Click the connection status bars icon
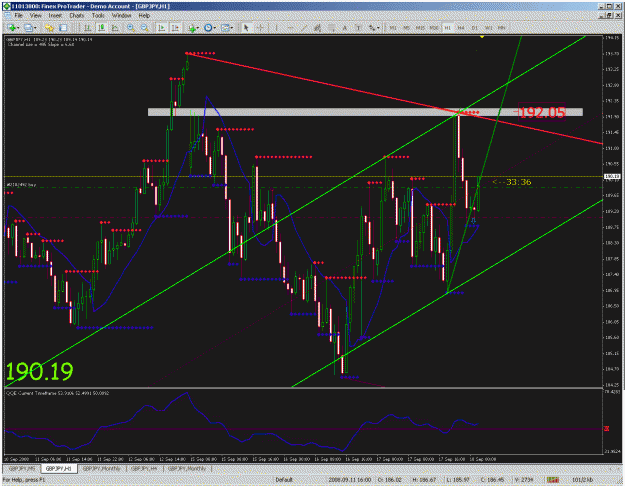 click(x=553, y=480)
